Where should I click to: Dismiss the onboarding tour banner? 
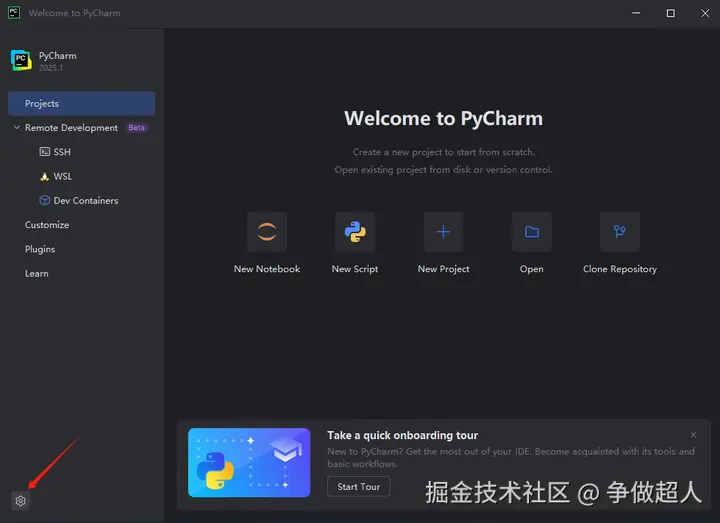(x=693, y=435)
